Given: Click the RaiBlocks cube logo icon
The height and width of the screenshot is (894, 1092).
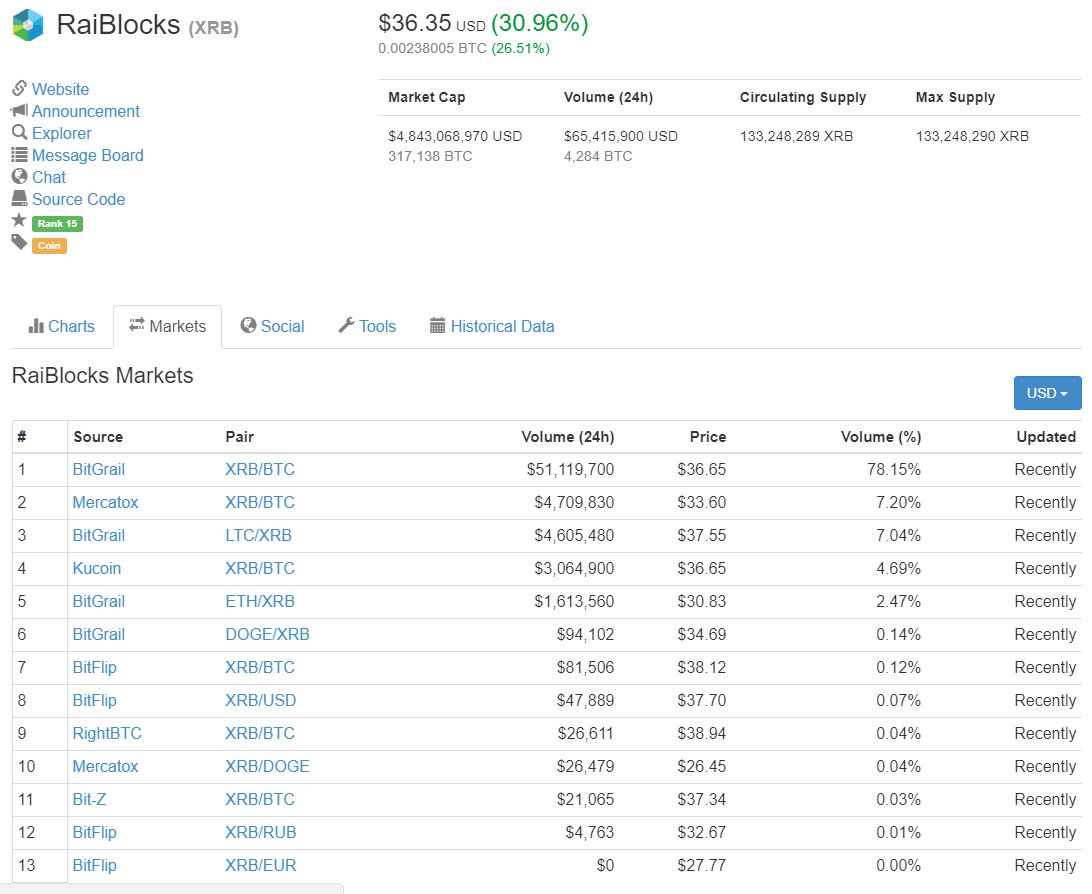Looking at the screenshot, I should coord(29,25).
